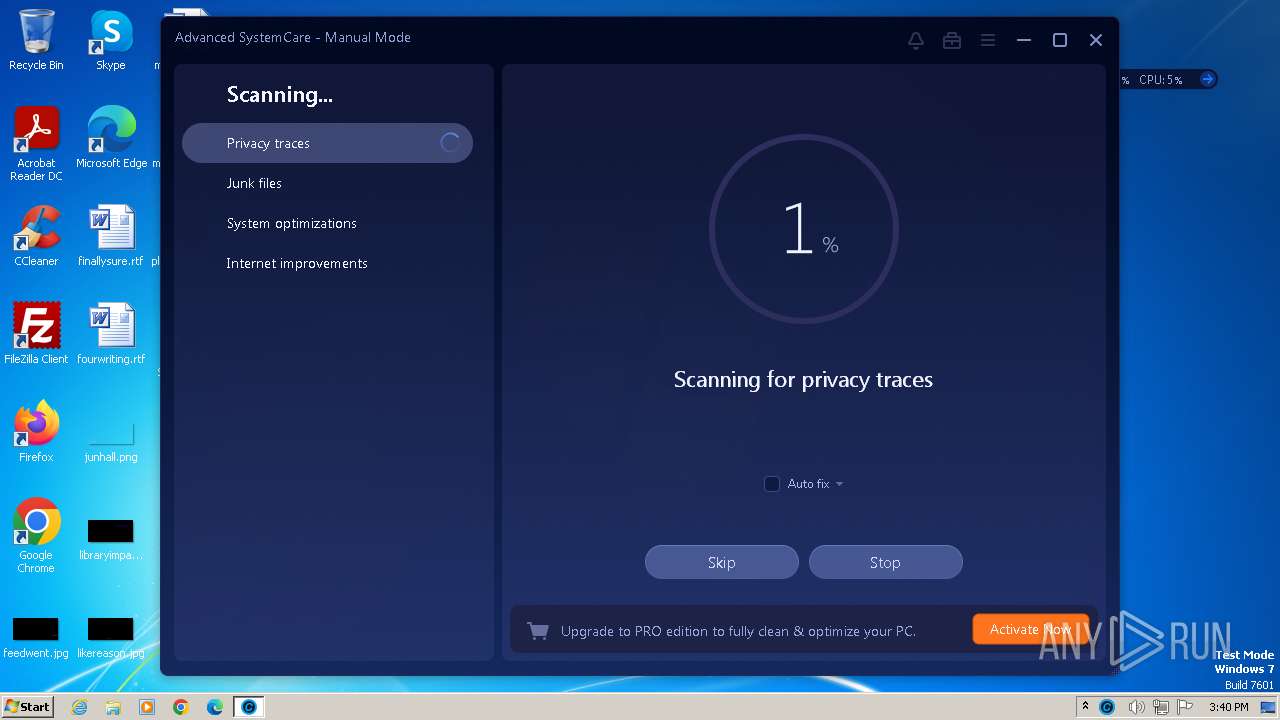The image size is (1280, 720).
Task: Enable the Auto fix checkbox
Action: [772, 484]
